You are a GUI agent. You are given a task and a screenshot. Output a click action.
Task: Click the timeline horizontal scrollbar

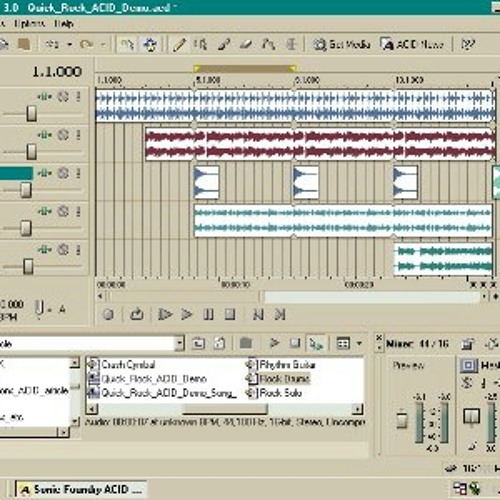tap(293, 296)
